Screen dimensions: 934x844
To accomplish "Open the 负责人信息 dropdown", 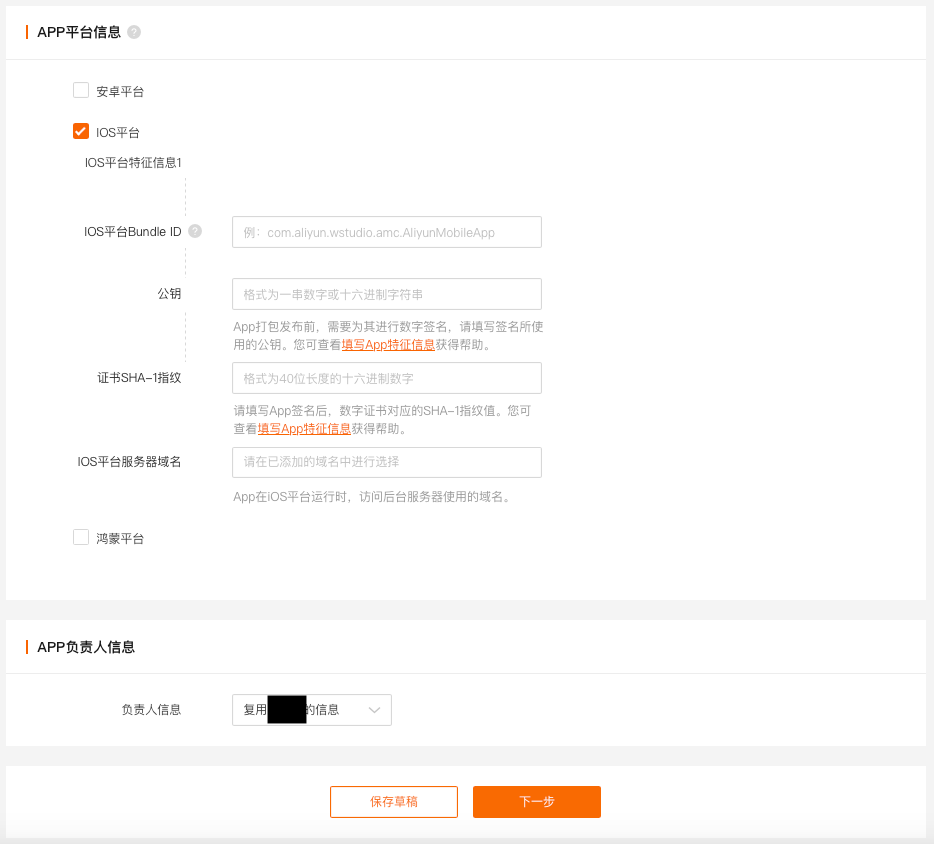I will [312, 709].
